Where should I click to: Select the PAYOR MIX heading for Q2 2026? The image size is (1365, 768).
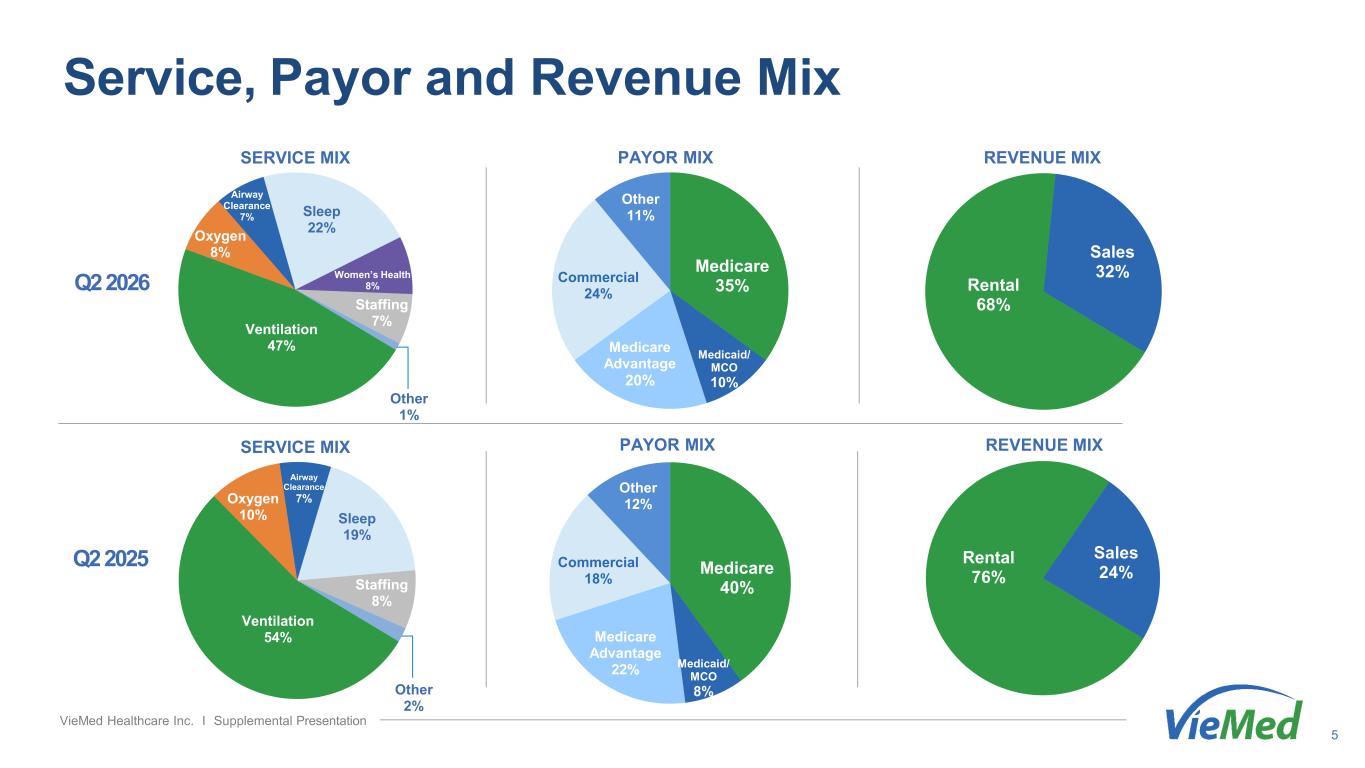click(666, 158)
